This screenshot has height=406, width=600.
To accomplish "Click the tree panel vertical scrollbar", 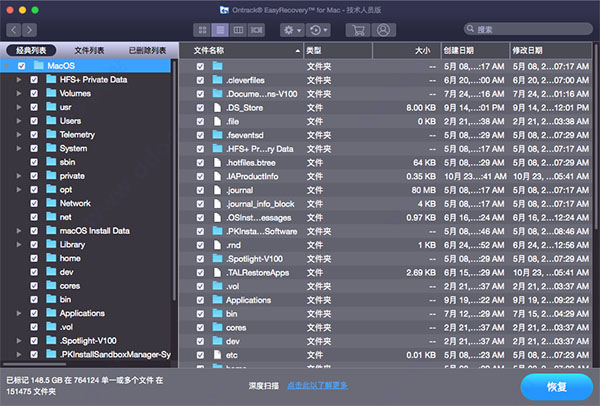I will pos(174,180).
